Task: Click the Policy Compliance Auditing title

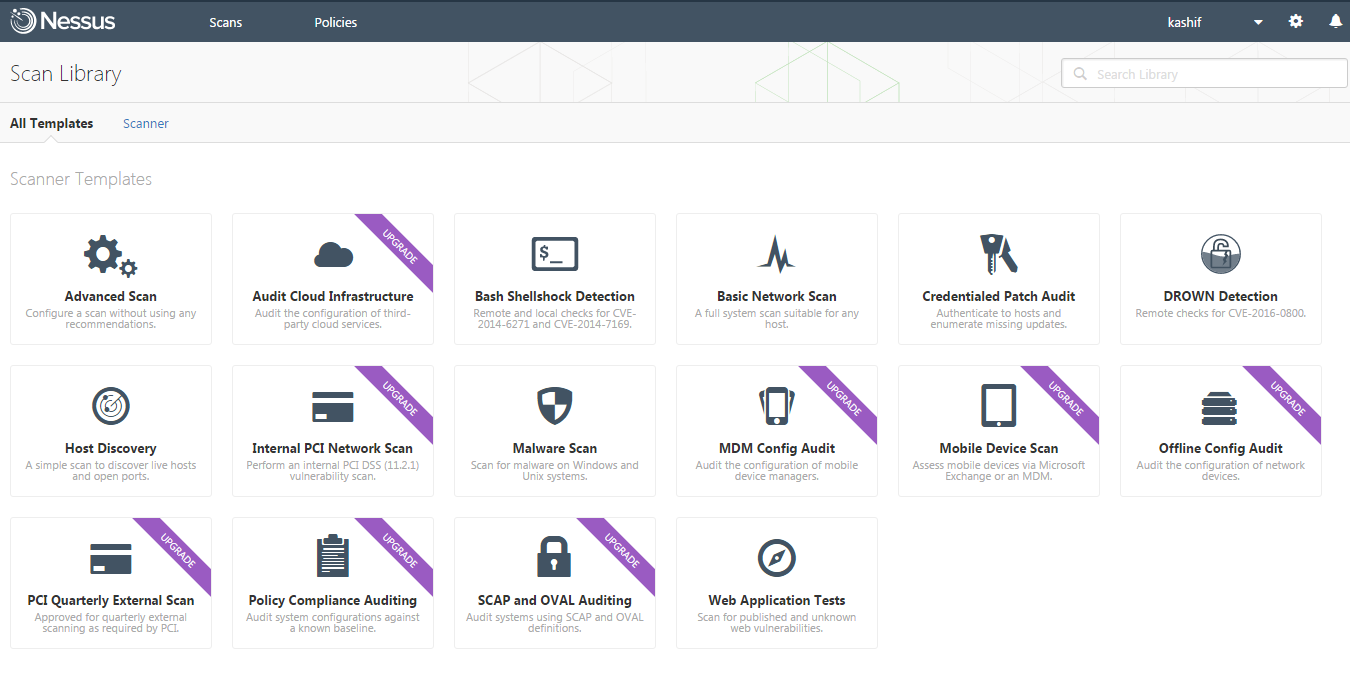Action: point(333,600)
